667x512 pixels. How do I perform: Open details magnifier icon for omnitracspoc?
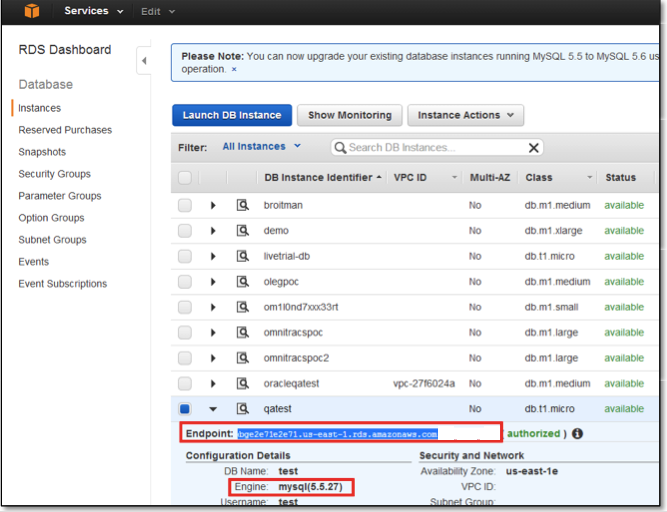tap(242, 332)
